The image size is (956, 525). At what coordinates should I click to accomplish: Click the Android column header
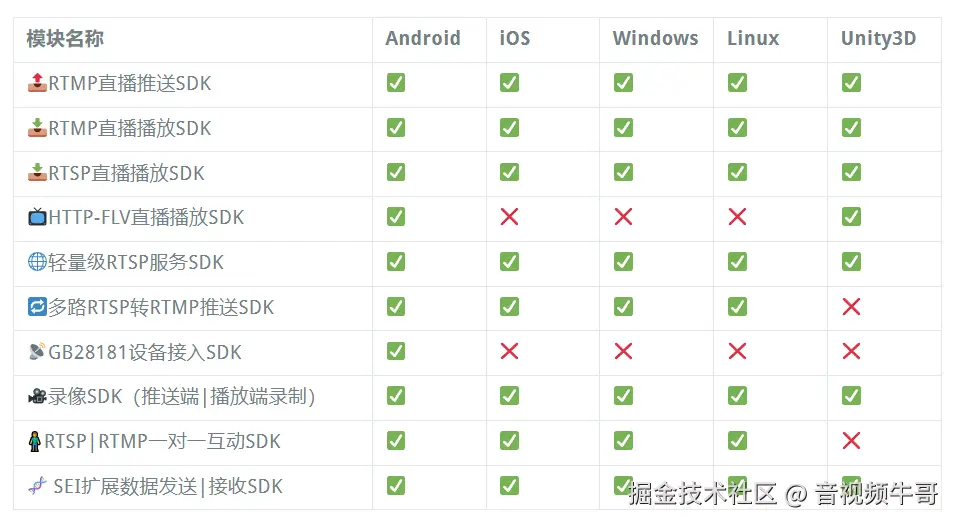[423, 39]
